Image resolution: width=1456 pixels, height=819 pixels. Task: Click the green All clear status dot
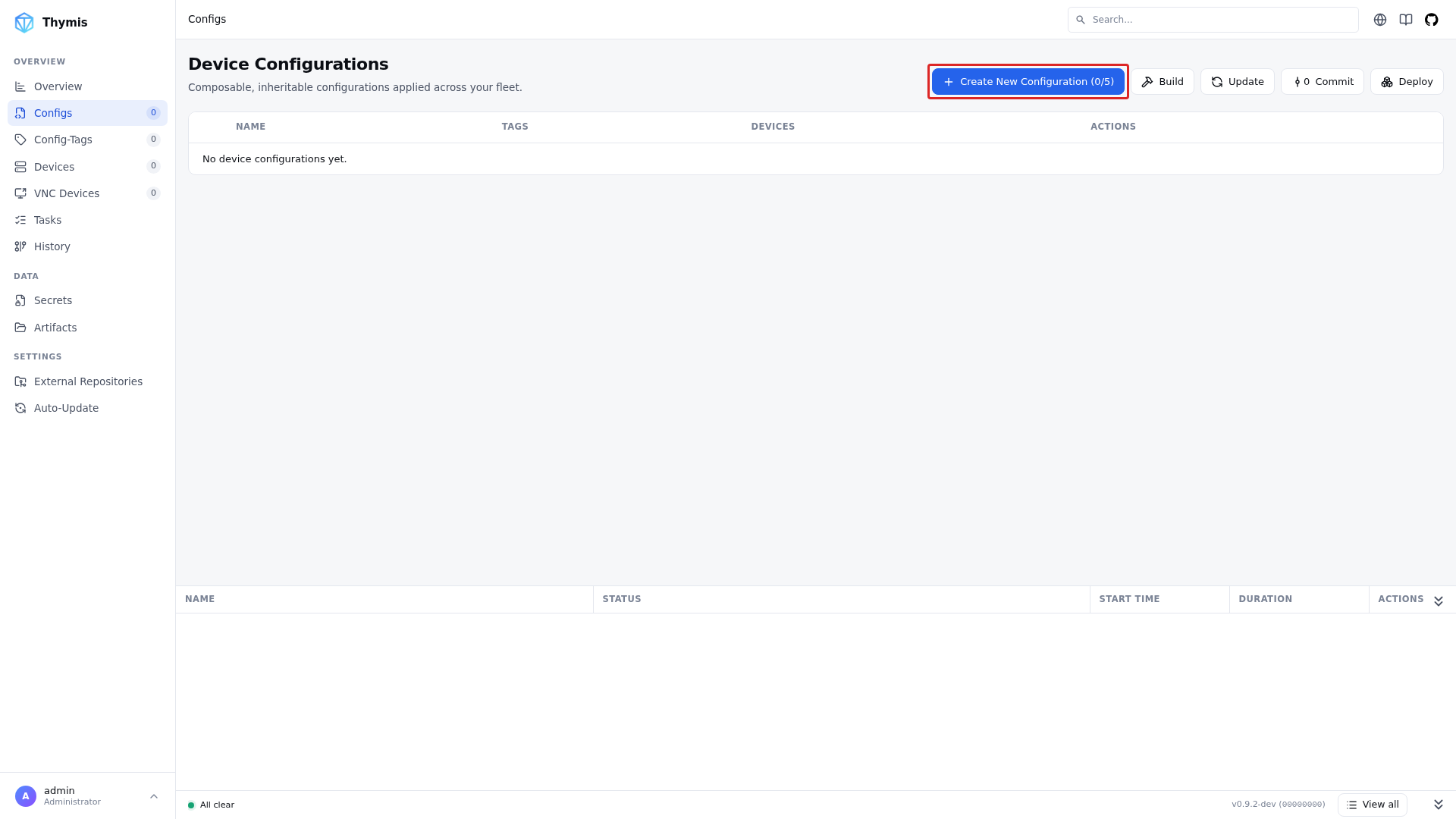click(x=191, y=805)
